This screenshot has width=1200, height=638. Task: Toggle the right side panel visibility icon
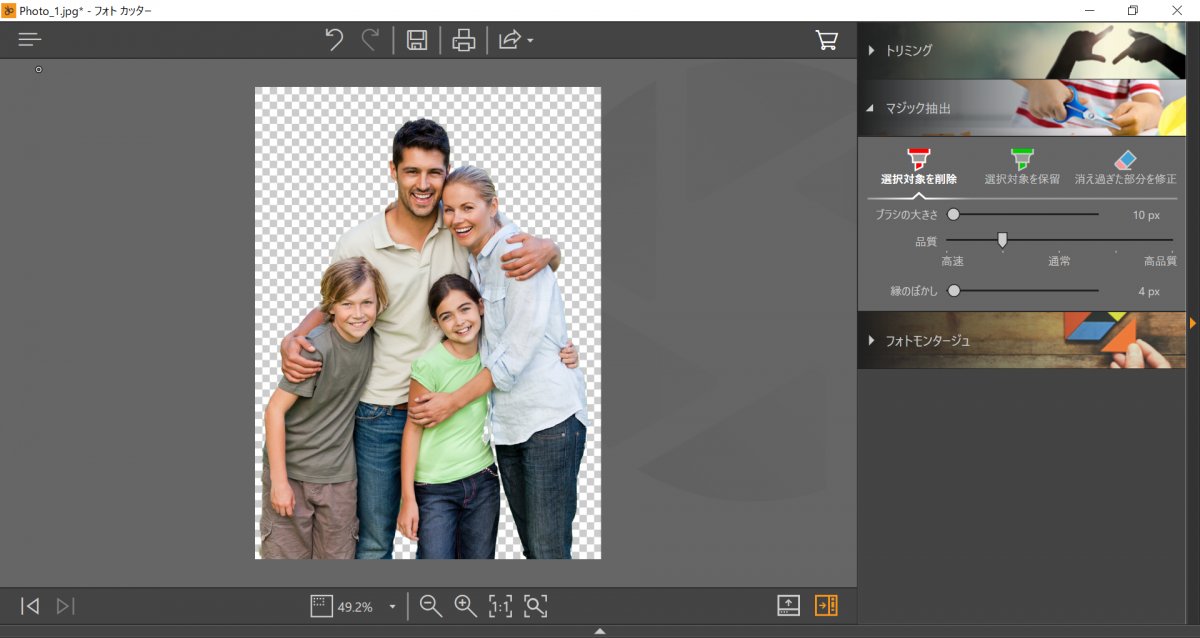tap(826, 605)
